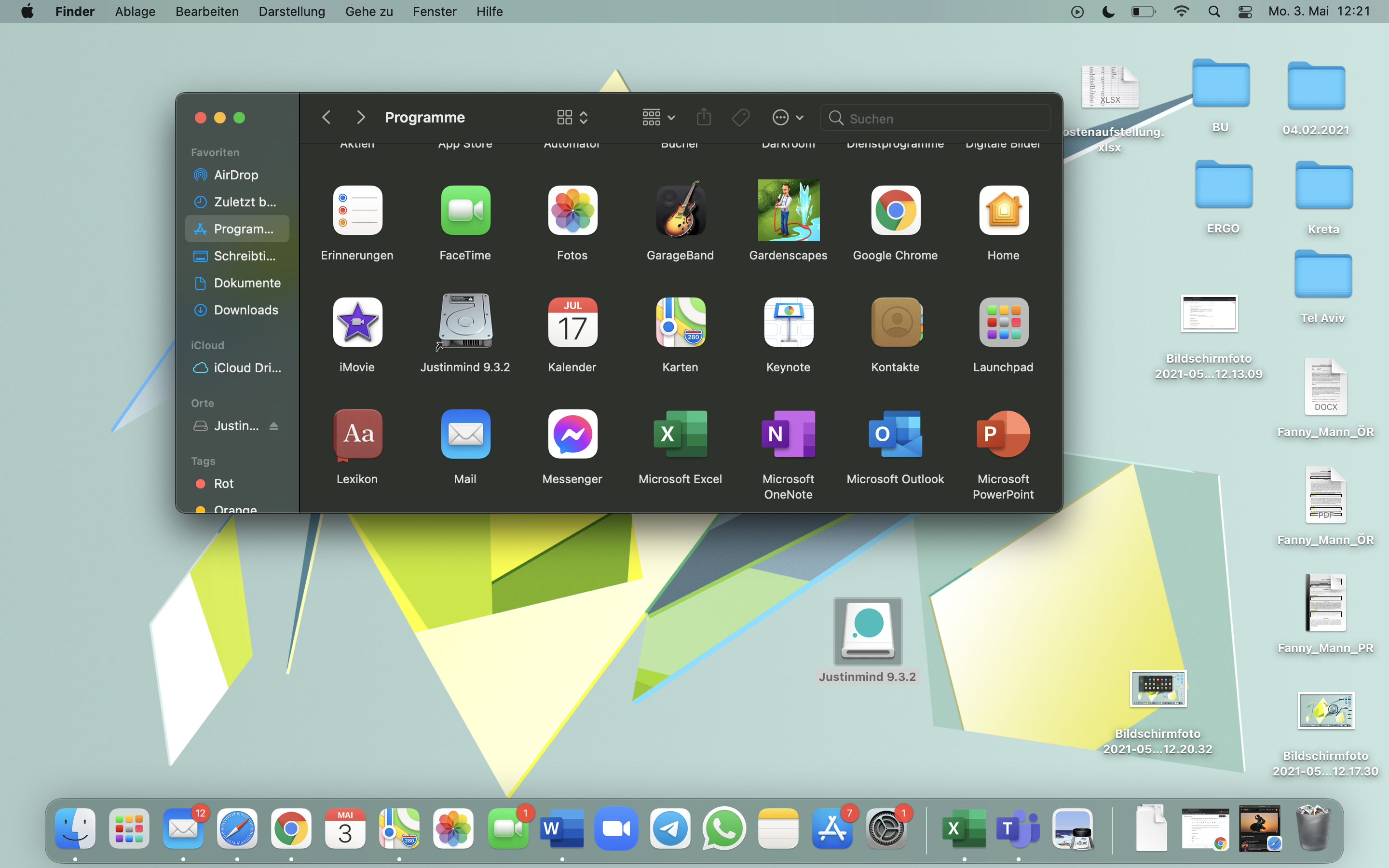Open Control Center in menu bar
The image size is (1389, 868).
(1245, 12)
